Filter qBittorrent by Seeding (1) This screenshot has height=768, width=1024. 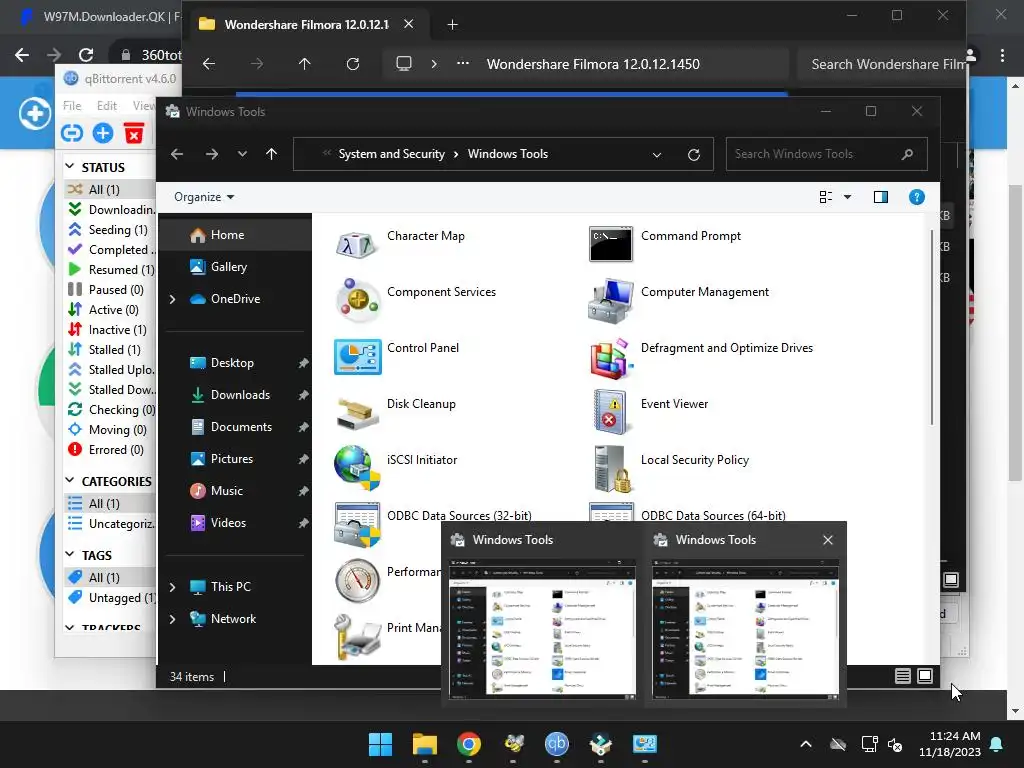click(110, 229)
